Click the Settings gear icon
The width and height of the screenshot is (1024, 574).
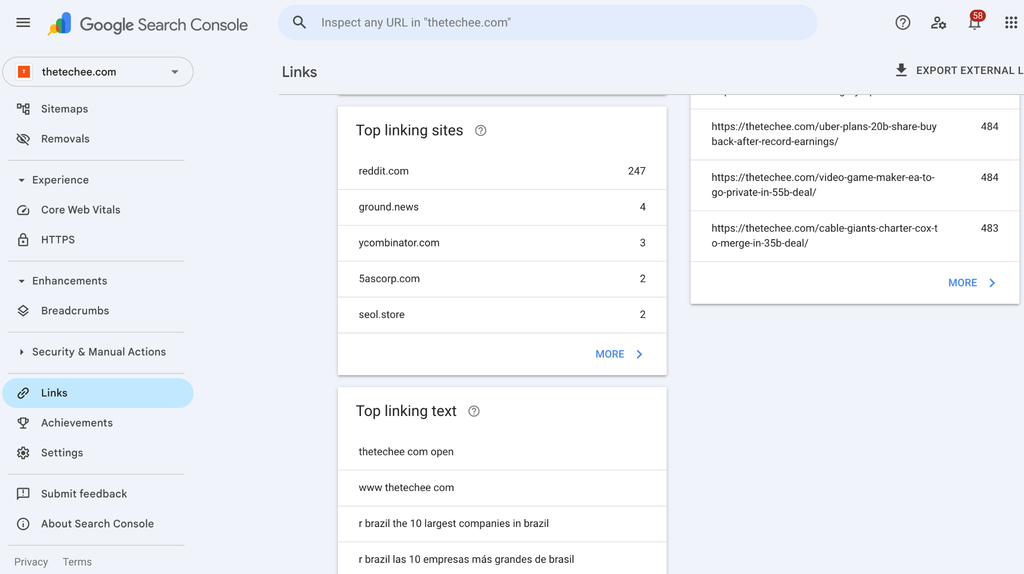pyautogui.click(x=23, y=453)
